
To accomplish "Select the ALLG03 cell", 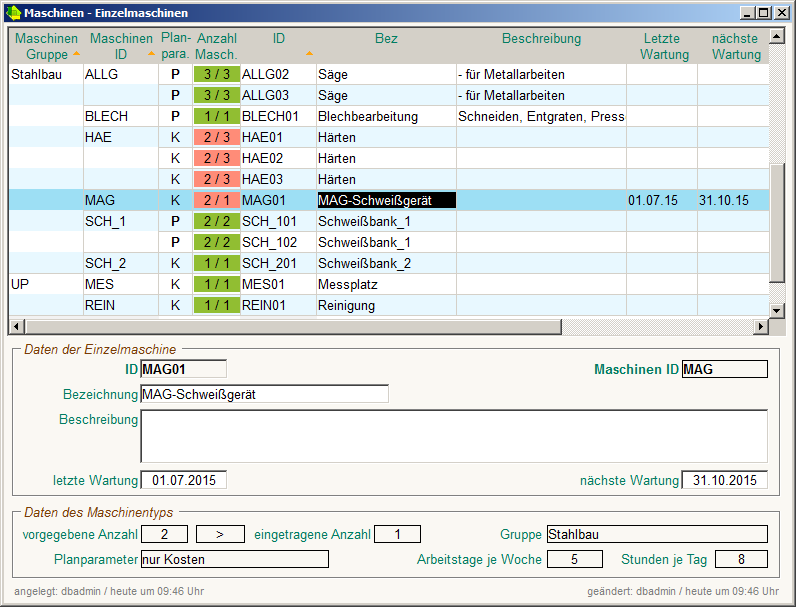I will point(278,95).
